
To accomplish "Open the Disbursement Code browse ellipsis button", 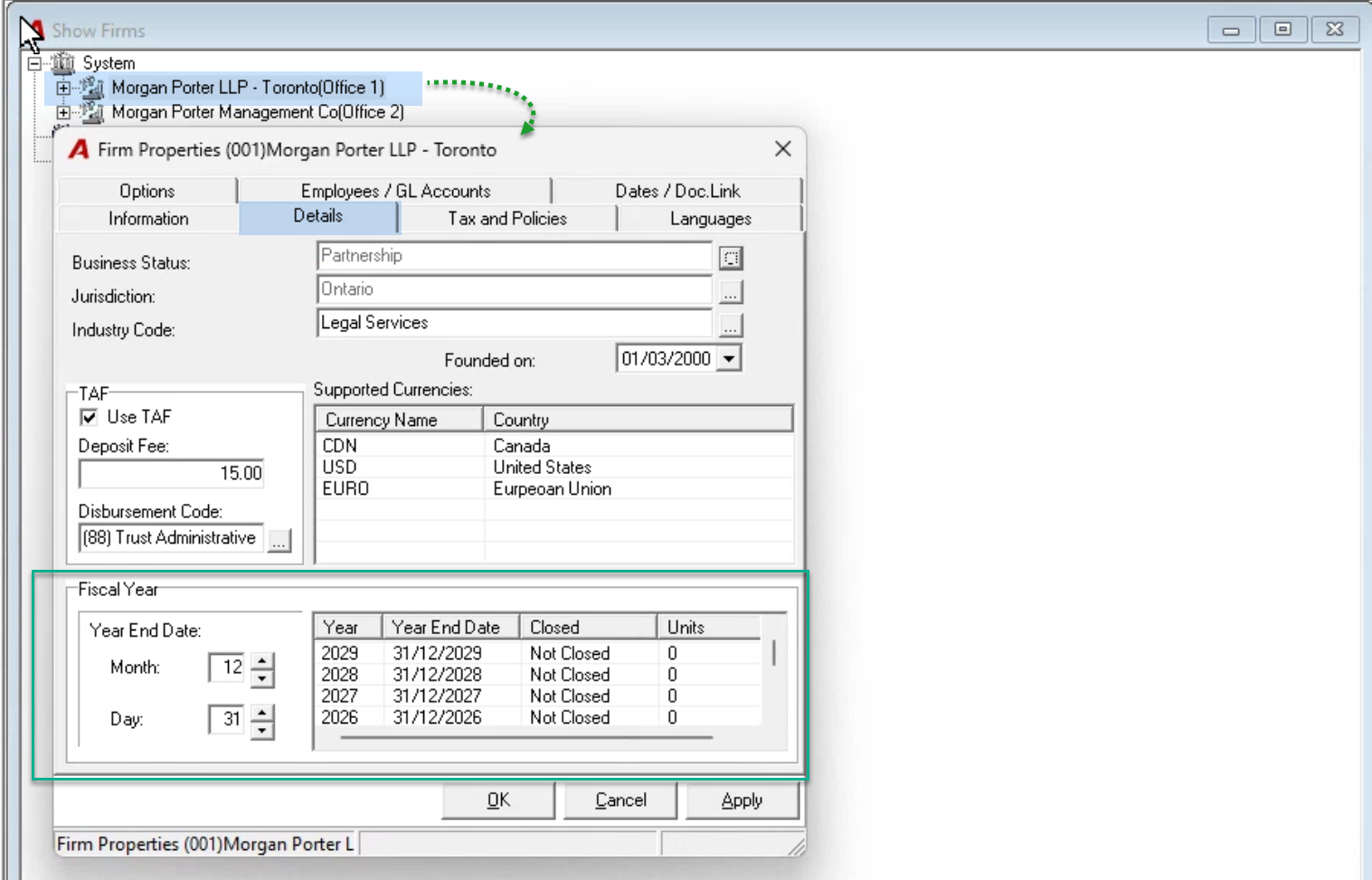I will 279,541.
